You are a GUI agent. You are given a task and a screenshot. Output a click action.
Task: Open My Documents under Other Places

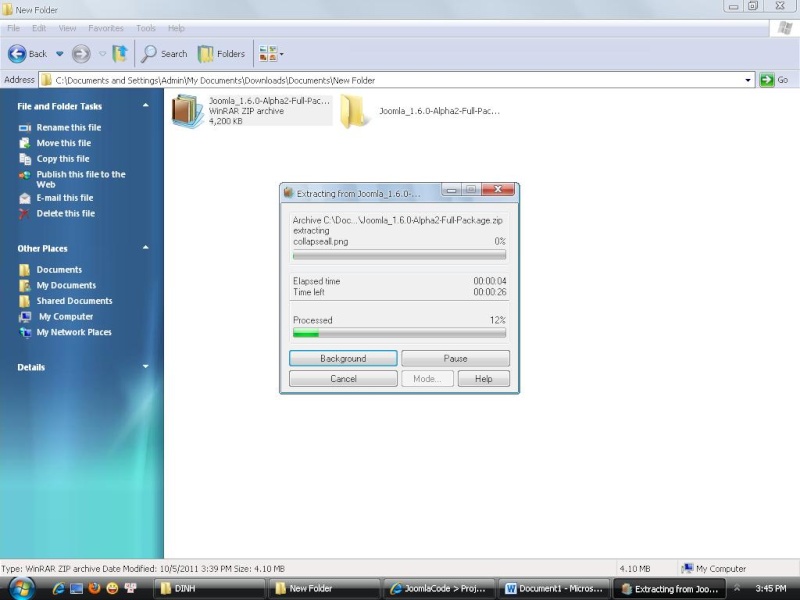pos(66,285)
